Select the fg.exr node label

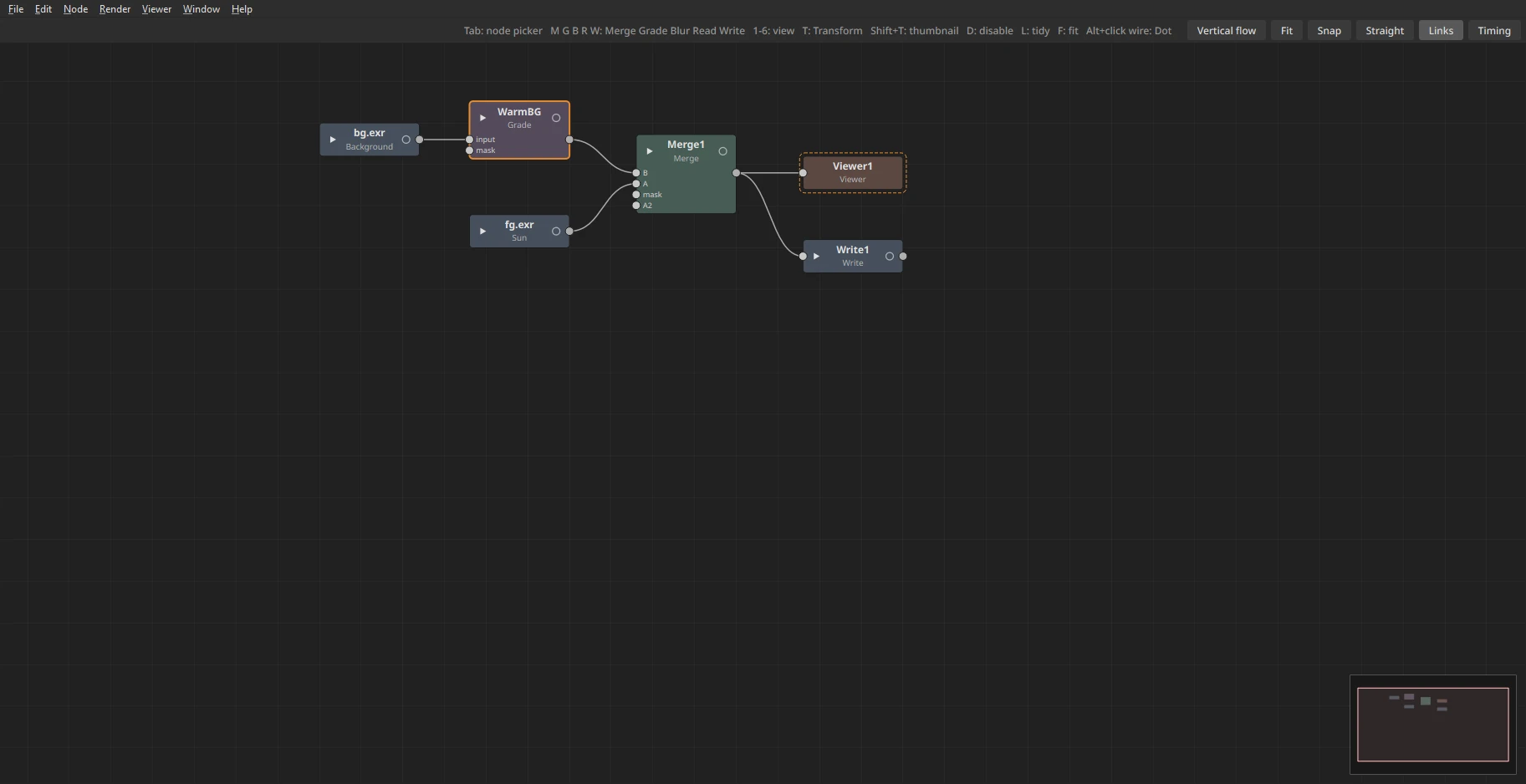pos(519,225)
